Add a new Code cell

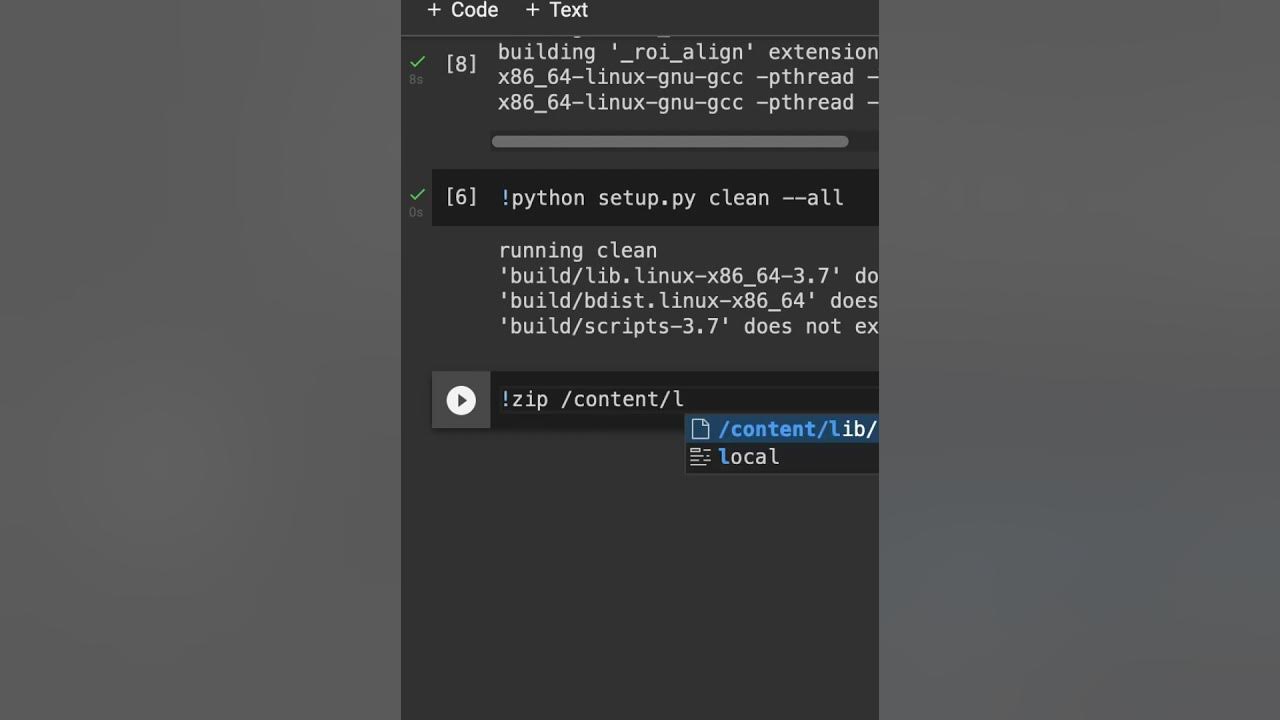pos(462,10)
